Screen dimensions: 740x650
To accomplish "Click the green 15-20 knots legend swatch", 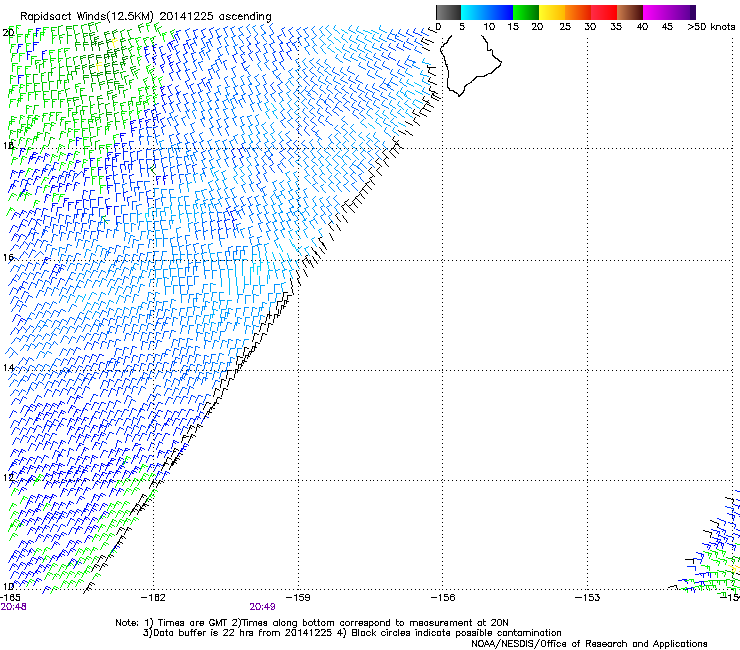I will tap(526, 12).
